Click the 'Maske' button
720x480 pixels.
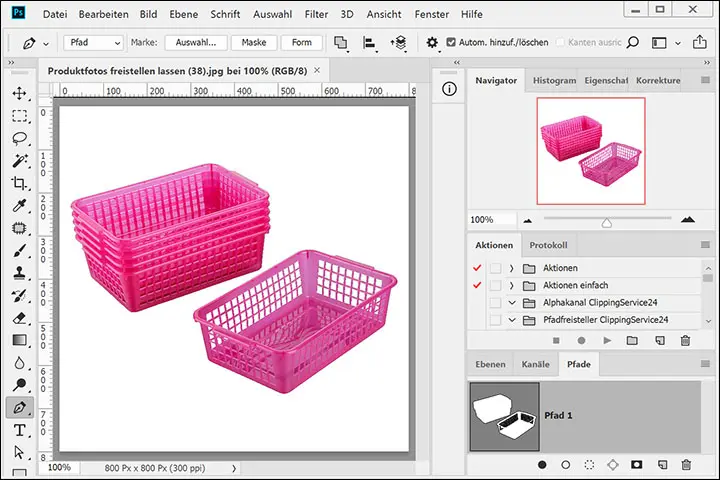[x=253, y=43]
